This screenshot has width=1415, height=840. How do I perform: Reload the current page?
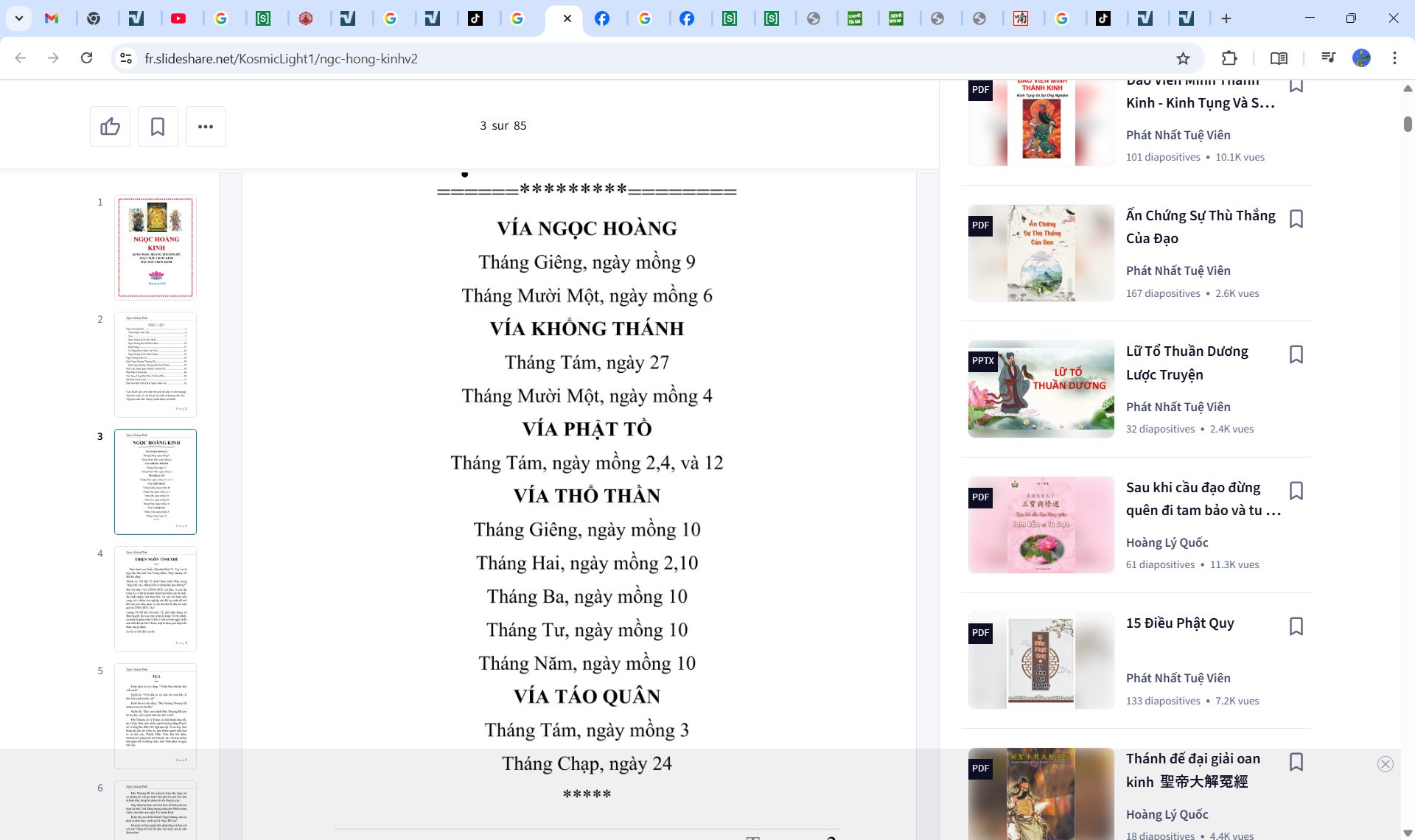[x=86, y=58]
